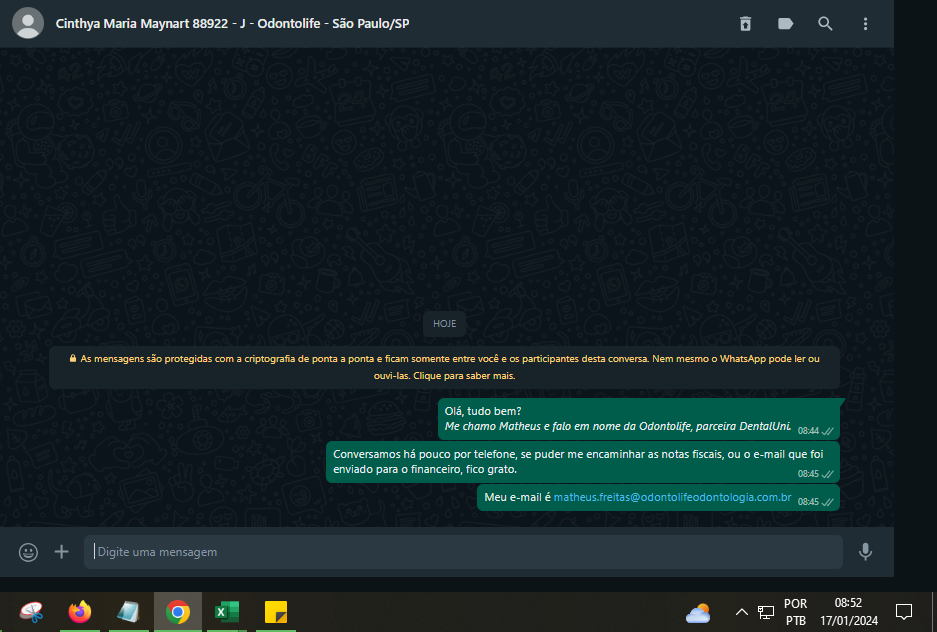This screenshot has height=632, width=937.
Task: Click the 08:44 timestamp on first message
Action: point(808,431)
